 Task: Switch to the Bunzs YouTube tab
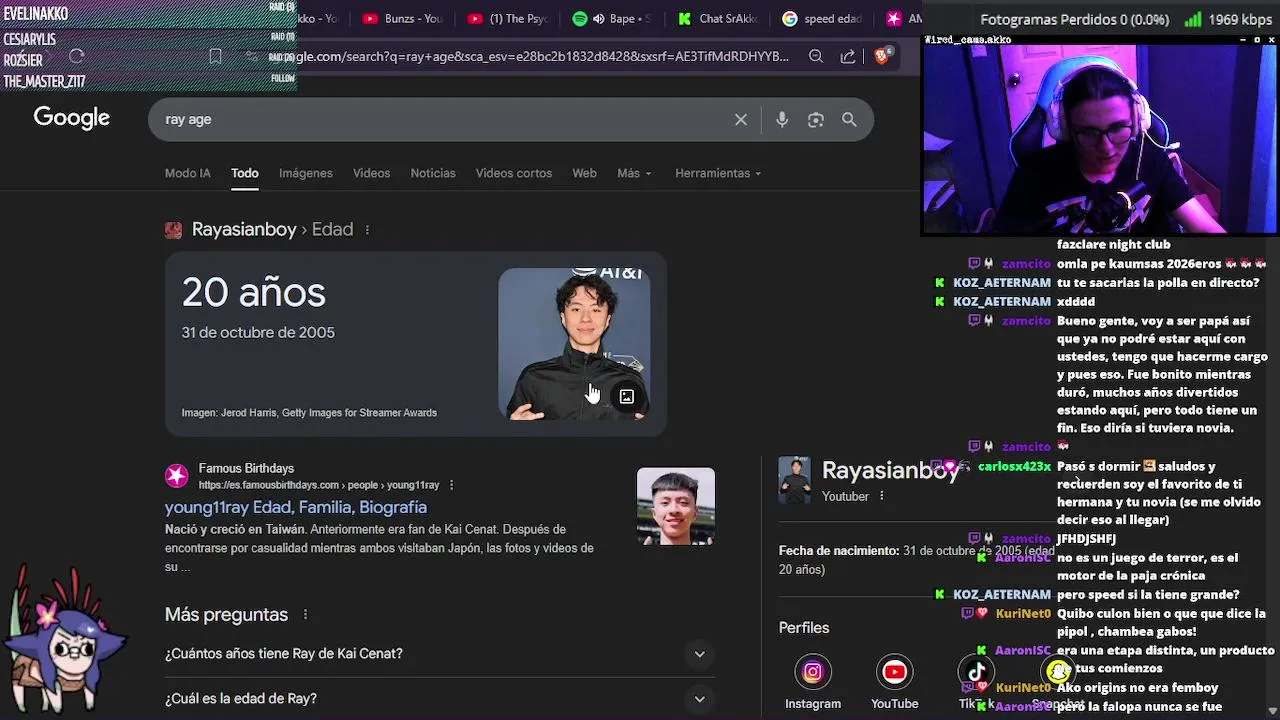click(x=402, y=19)
